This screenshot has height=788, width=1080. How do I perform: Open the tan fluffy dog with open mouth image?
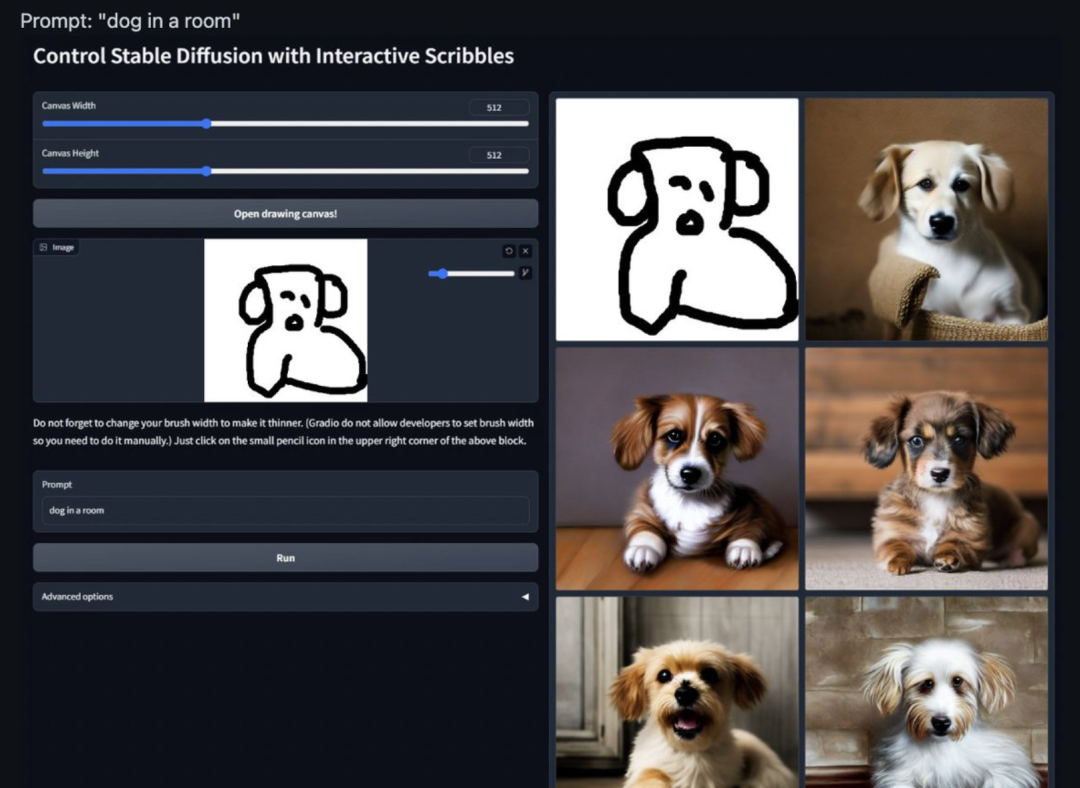click(x=677, y=692)
